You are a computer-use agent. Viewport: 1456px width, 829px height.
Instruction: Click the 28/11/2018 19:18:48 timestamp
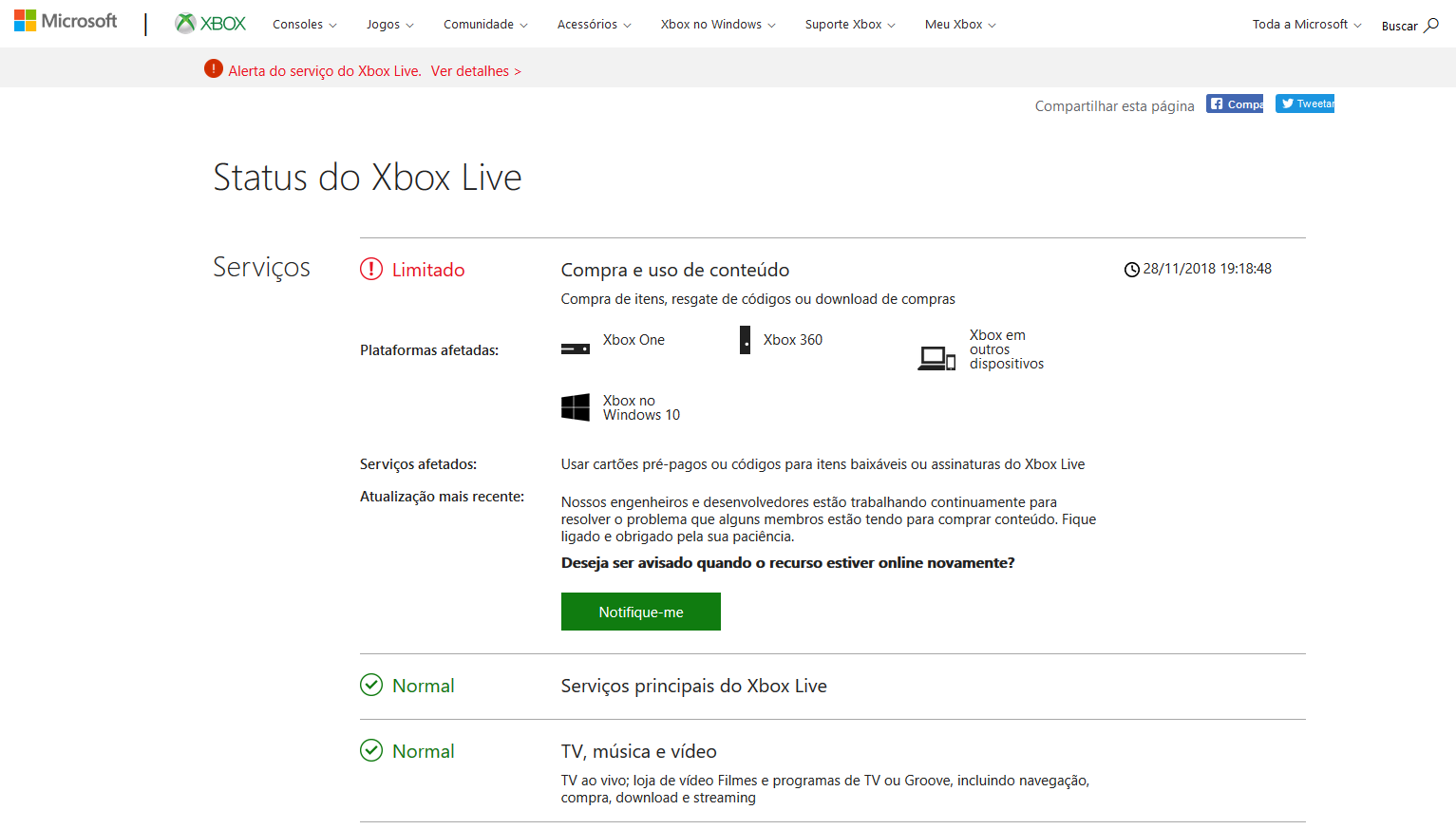(x=1207, y=269)
